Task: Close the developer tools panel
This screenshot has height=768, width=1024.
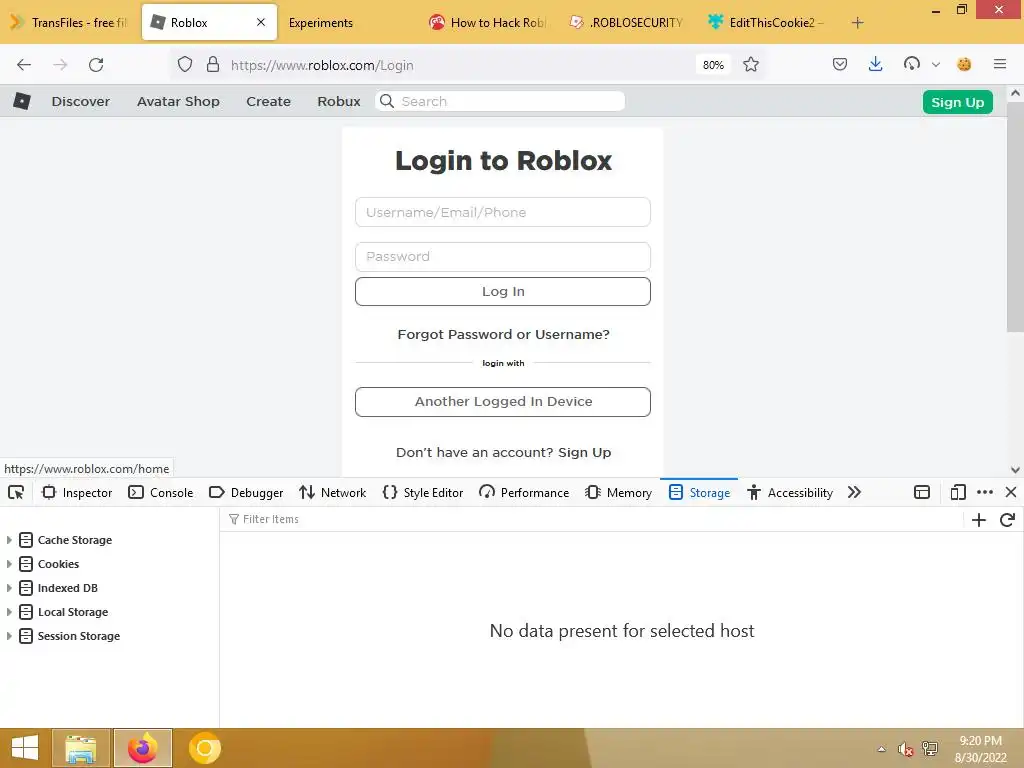Action: [1011, 492]
